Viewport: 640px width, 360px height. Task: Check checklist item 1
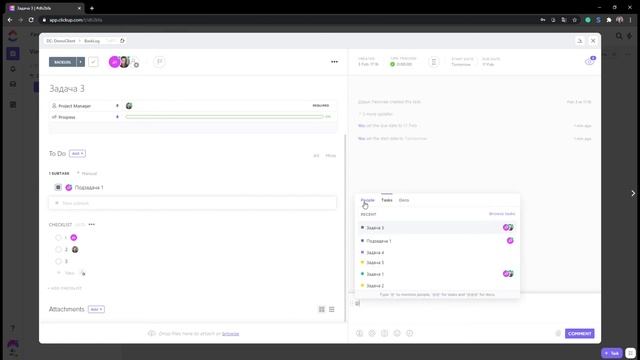(x=58, y=238)
